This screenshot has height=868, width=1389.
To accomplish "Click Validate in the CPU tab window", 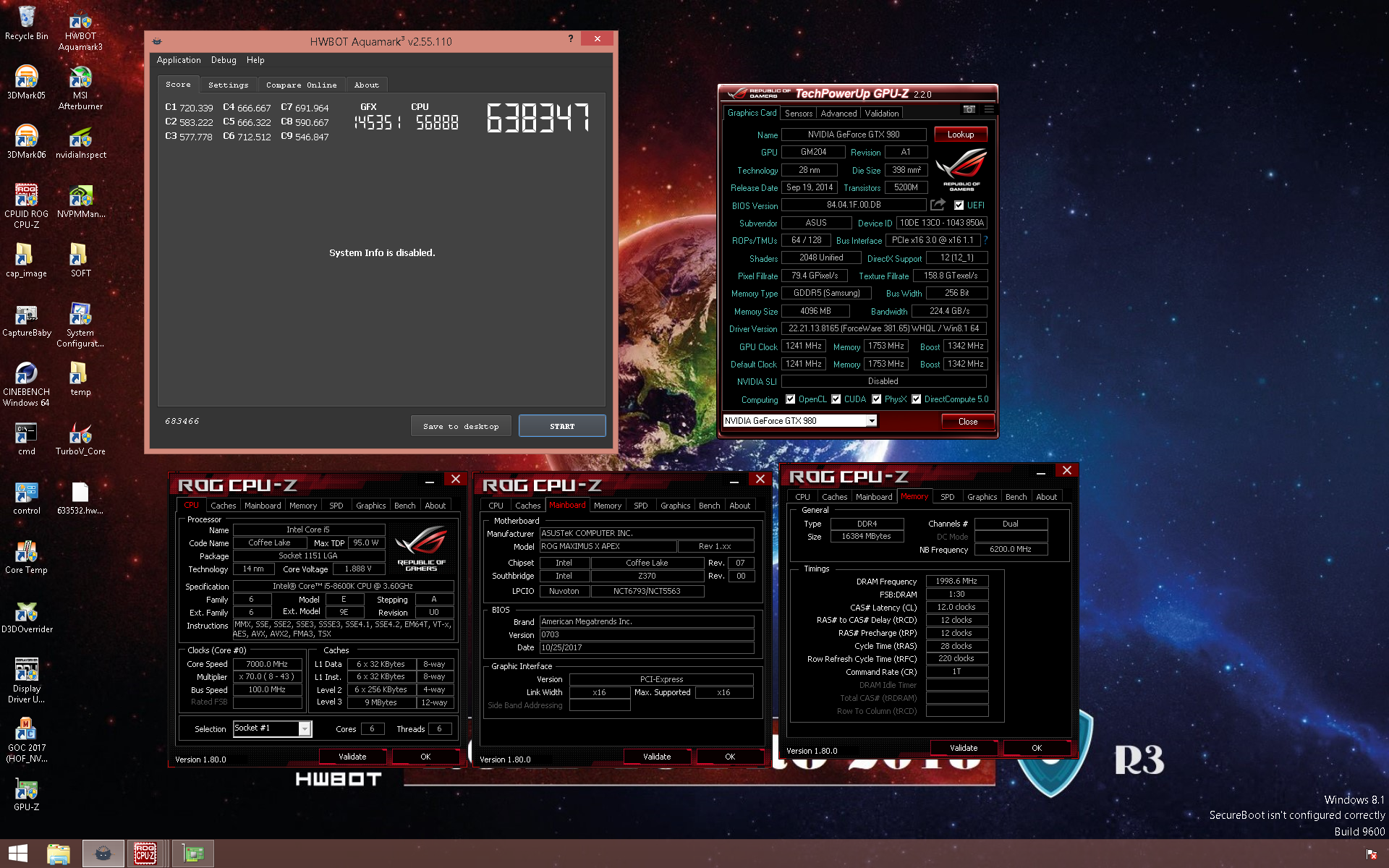I will coord(352,757).
